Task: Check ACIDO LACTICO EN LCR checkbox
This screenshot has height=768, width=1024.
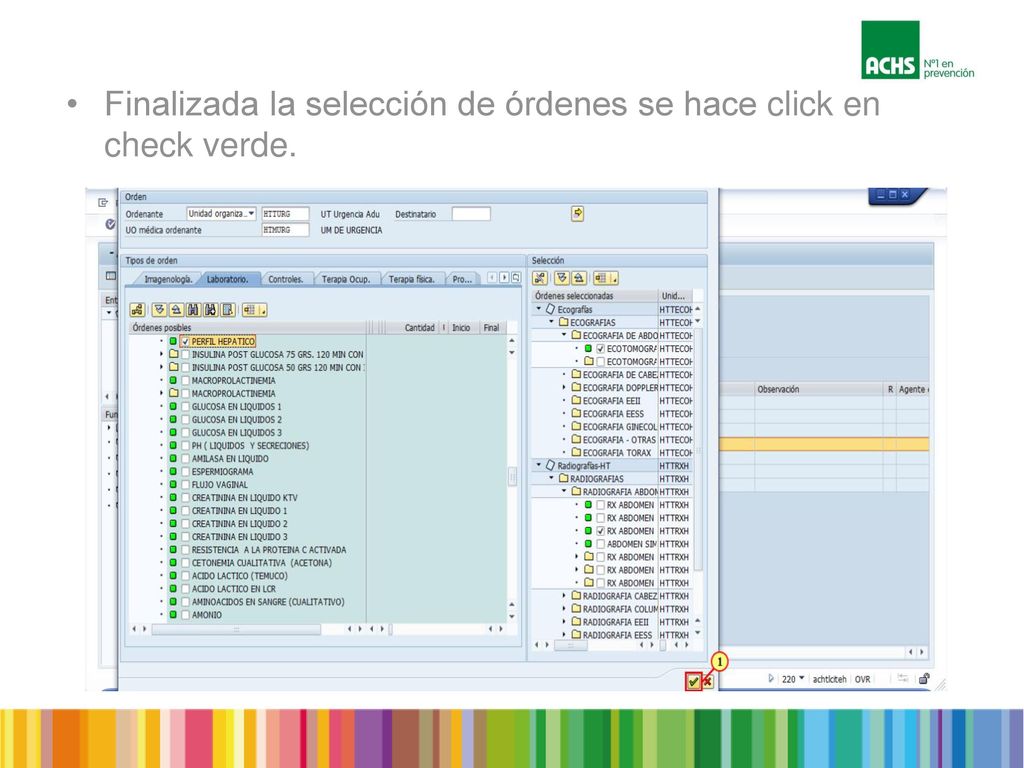Action: [x=185, y=588]
